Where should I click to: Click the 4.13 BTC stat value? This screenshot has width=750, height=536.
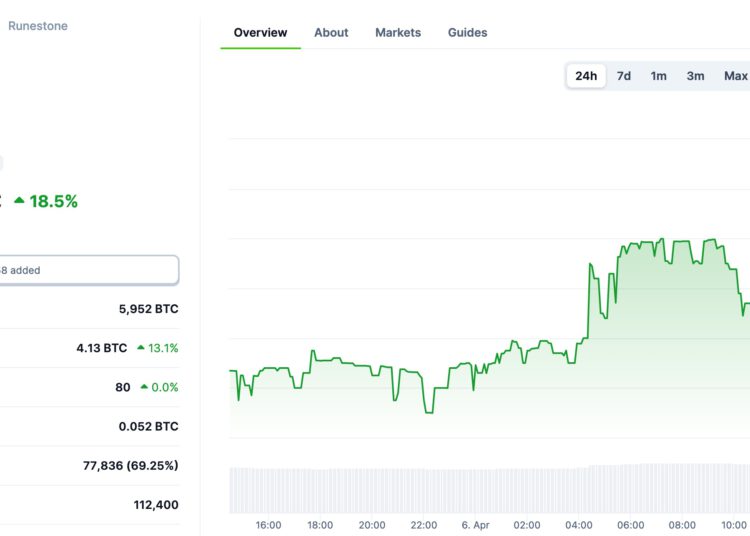click(x=101, y=348)
